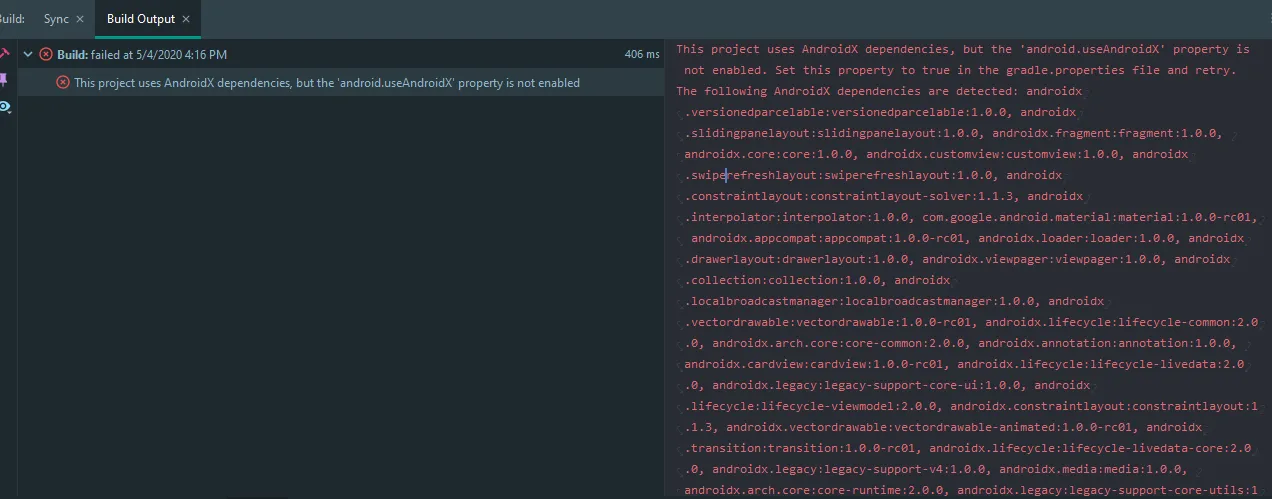Click the '.drawerlayout:drawerlayout:1.0.0' line
The height and width of the screenshot is (499, 1272).
(x=957, y=259)
